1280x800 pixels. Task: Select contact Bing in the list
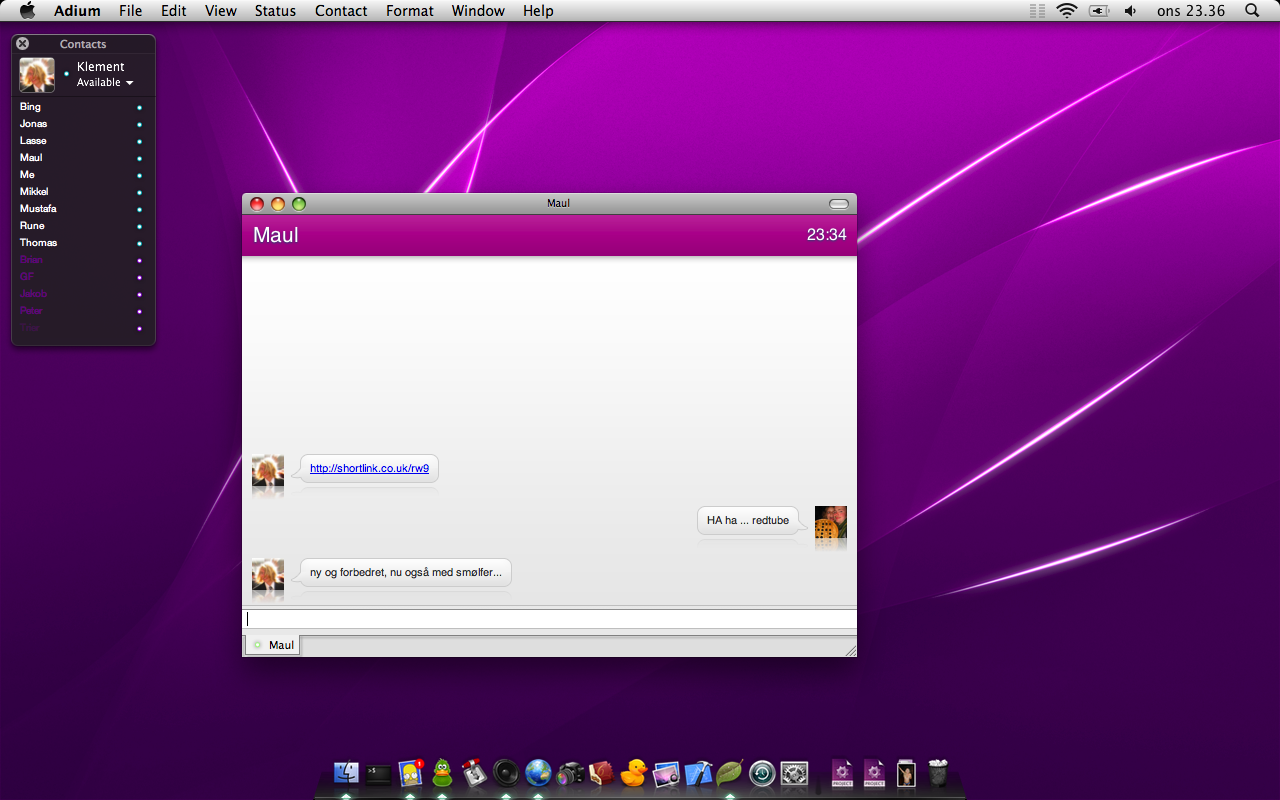(81, 107)
